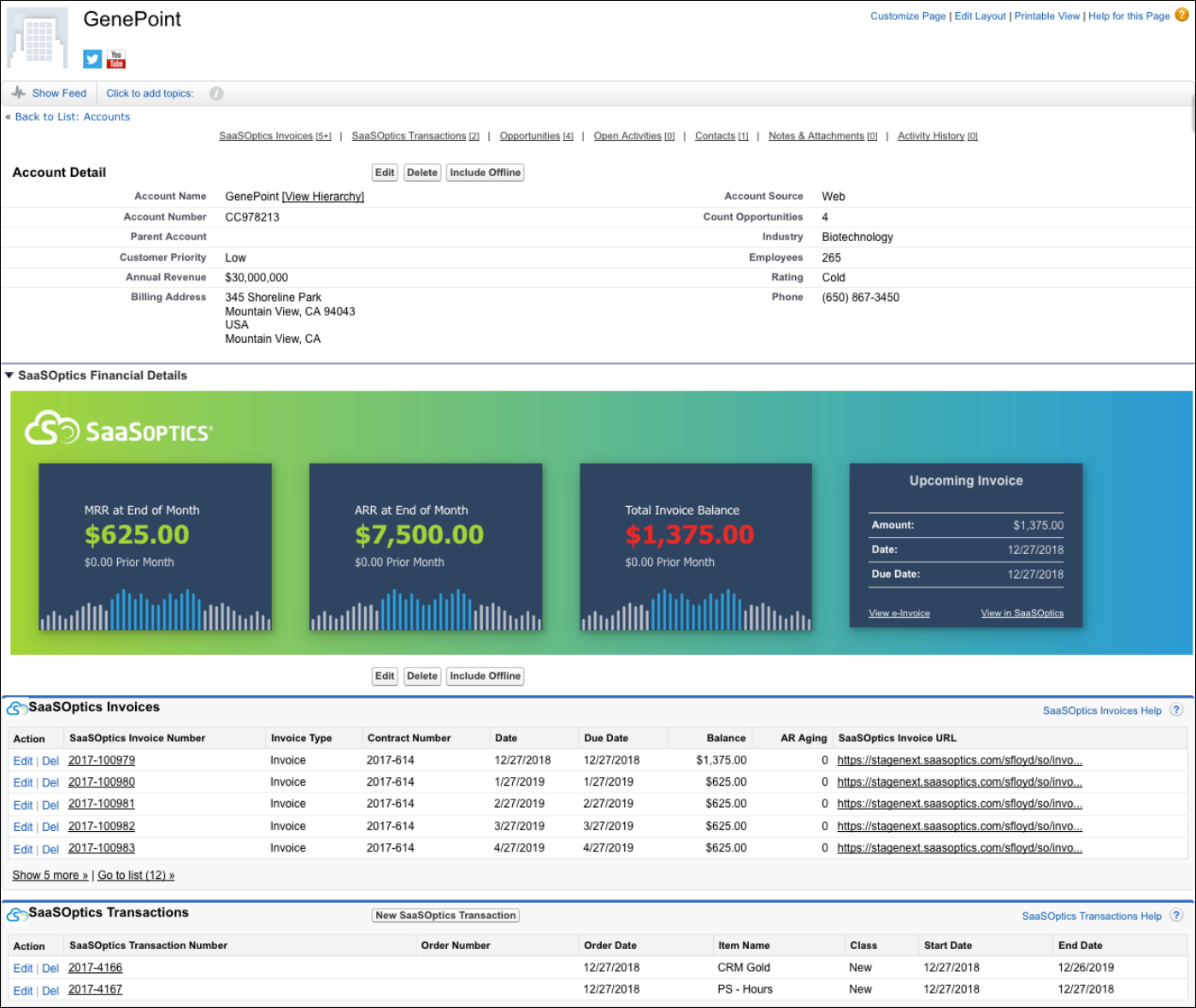
Task: Open invoice 2017-100980
Action: tap(102, 782)
